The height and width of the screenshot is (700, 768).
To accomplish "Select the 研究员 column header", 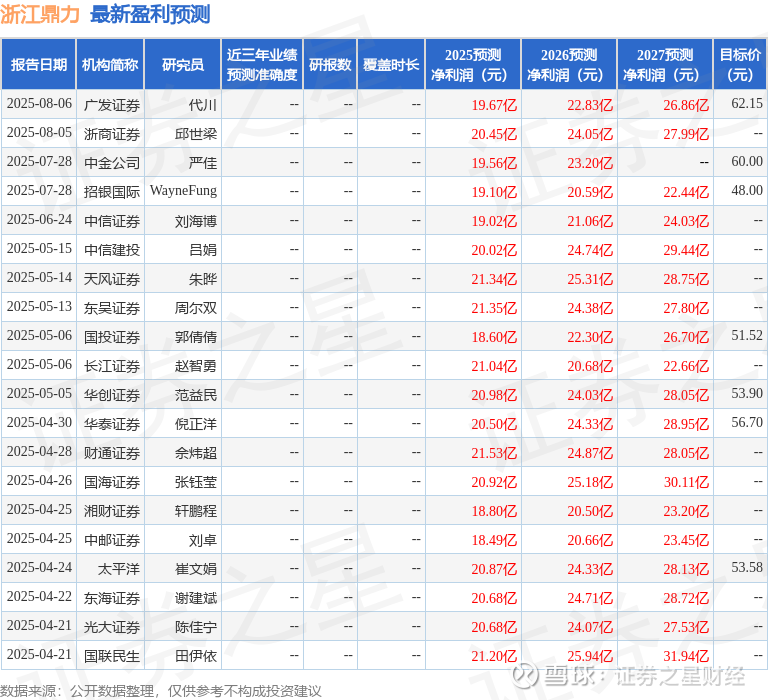I will coord(183,65).
